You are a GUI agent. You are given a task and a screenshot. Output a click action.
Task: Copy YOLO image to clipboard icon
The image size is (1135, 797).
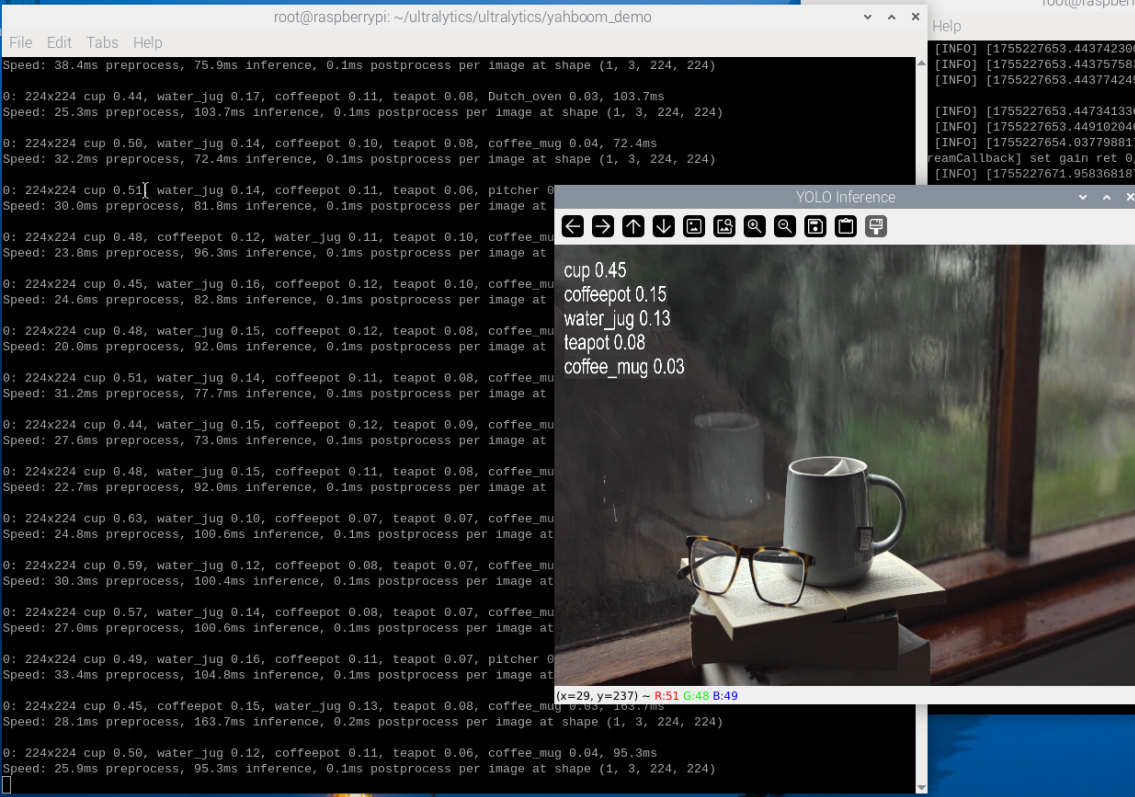click(x=845, y=227)
